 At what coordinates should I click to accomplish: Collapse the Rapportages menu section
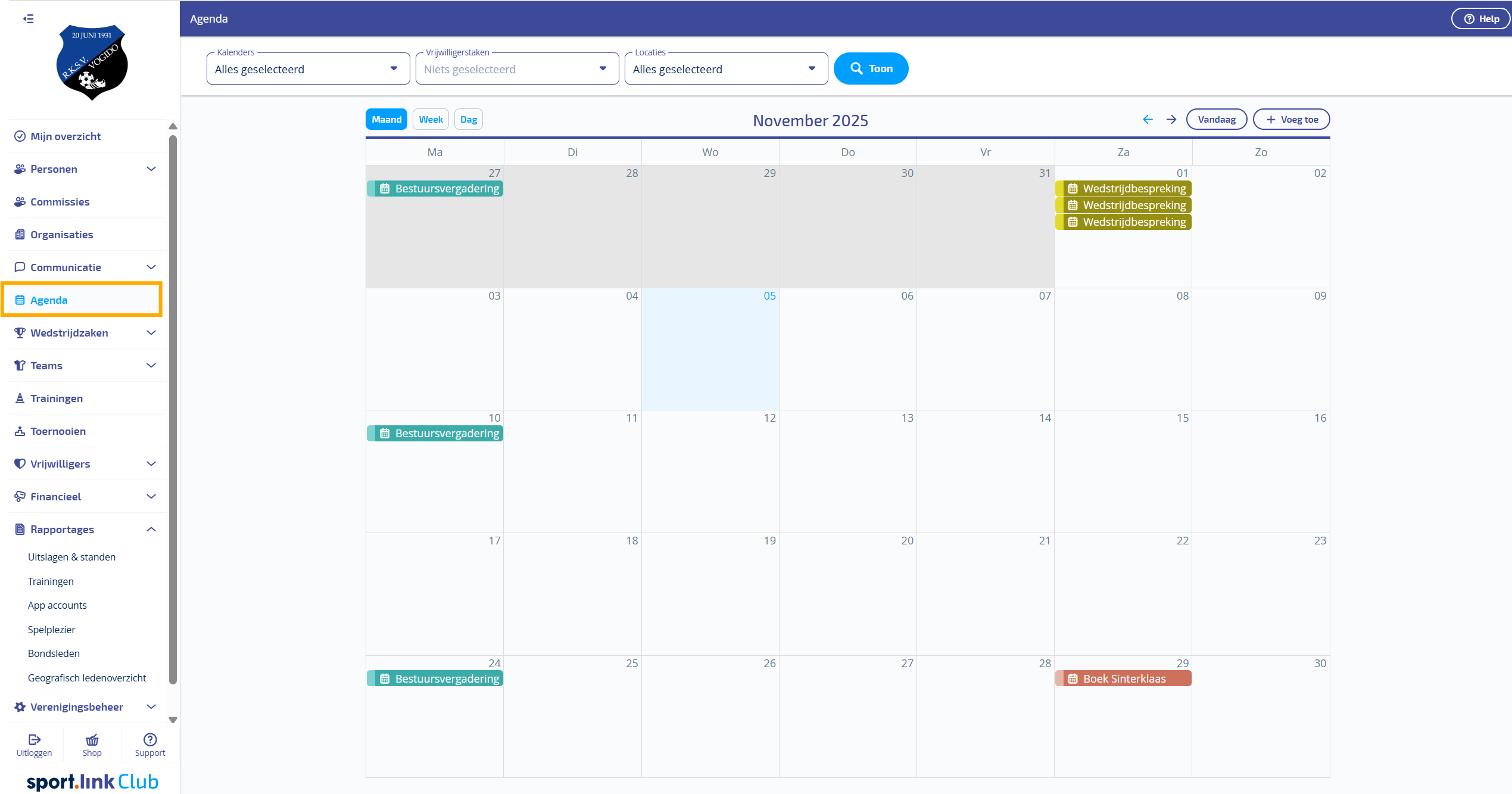pos(151,530)
